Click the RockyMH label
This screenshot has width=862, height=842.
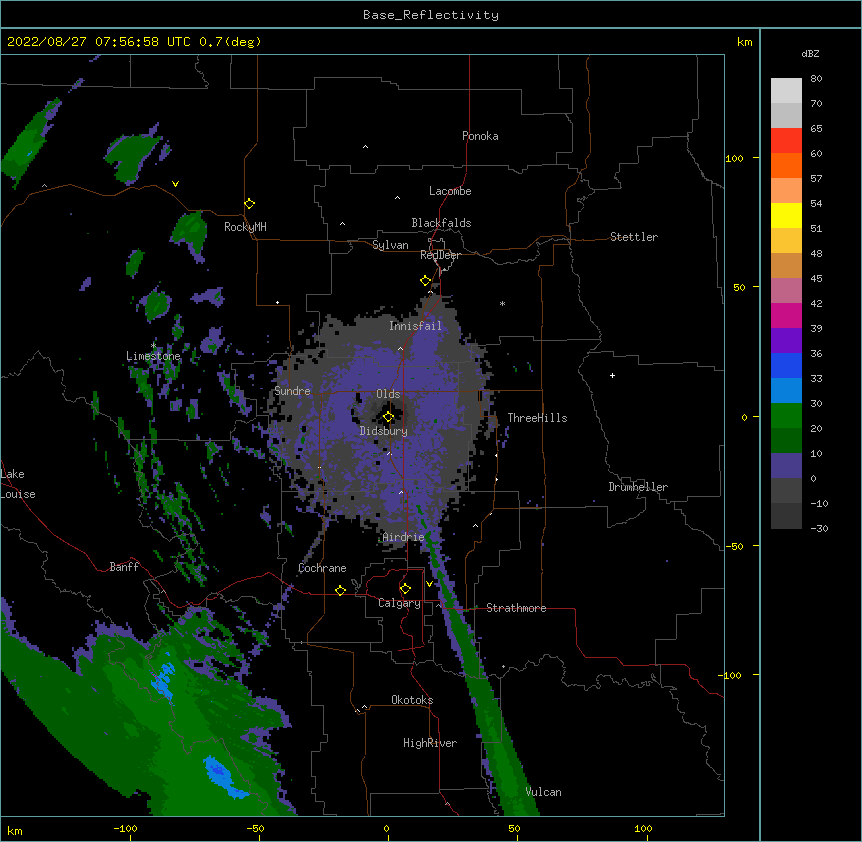click(x=245, y=226)
